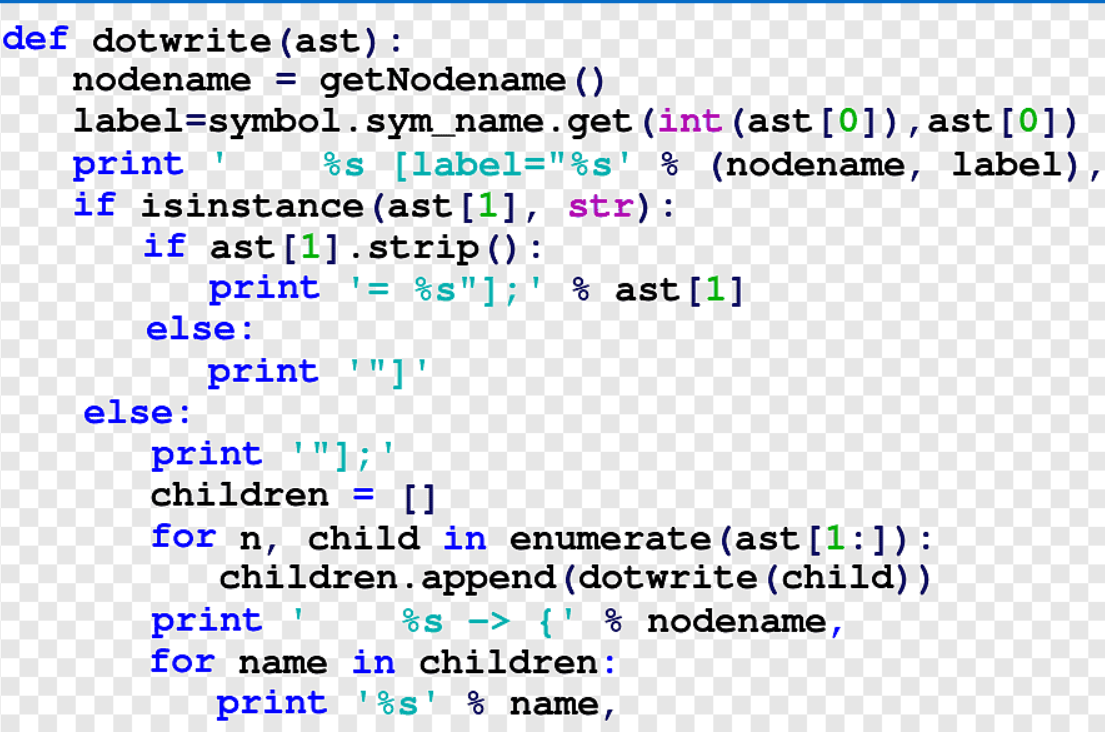Click the print '%s' % name line
Image resolution: width=1105 pixels, height=732 pixels.
(x=416, y=704)
